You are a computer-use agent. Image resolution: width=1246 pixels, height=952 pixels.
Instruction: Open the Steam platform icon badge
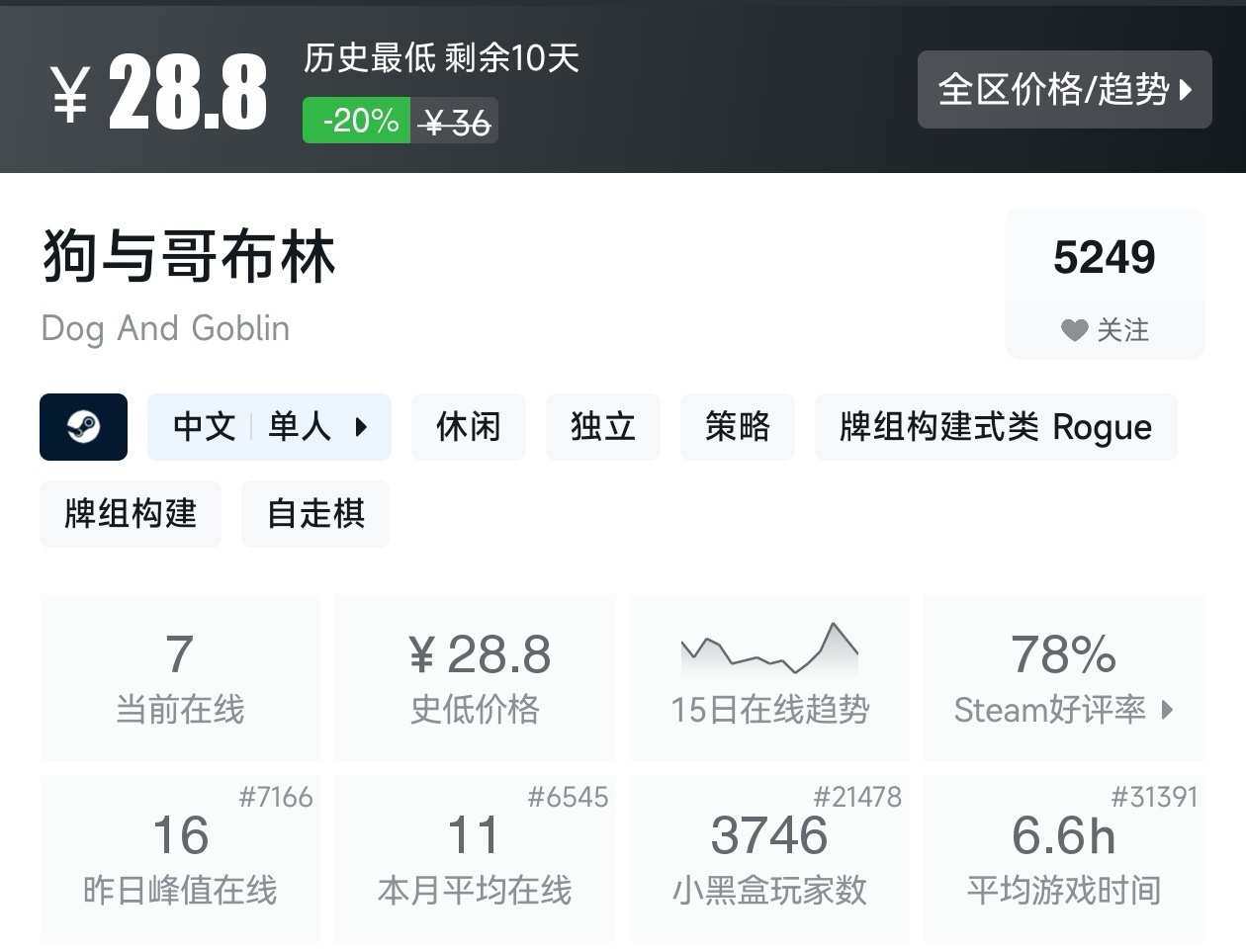(x=83, y=427)
